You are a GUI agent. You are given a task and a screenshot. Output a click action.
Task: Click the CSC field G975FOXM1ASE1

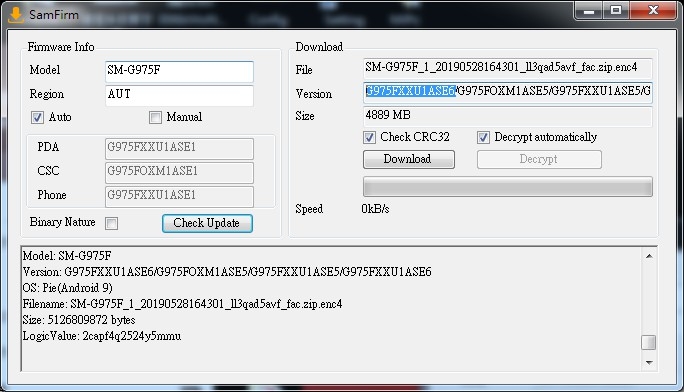(x=179, y=173)
